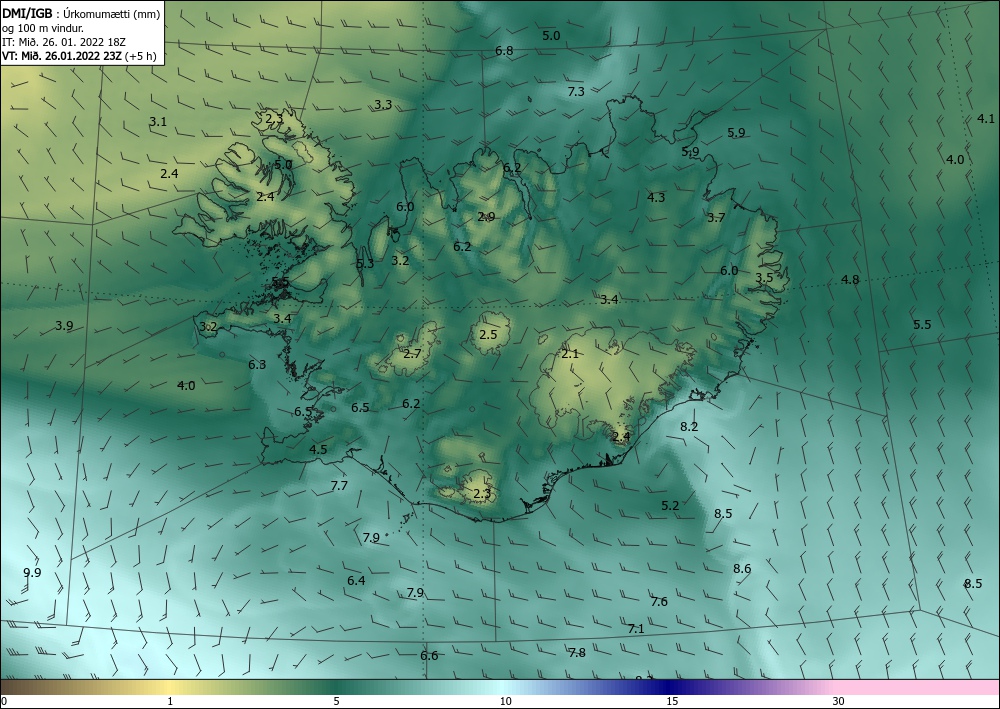
Task: Click the 3.7 value in east Iceland
Action: [x=716, y=217]
